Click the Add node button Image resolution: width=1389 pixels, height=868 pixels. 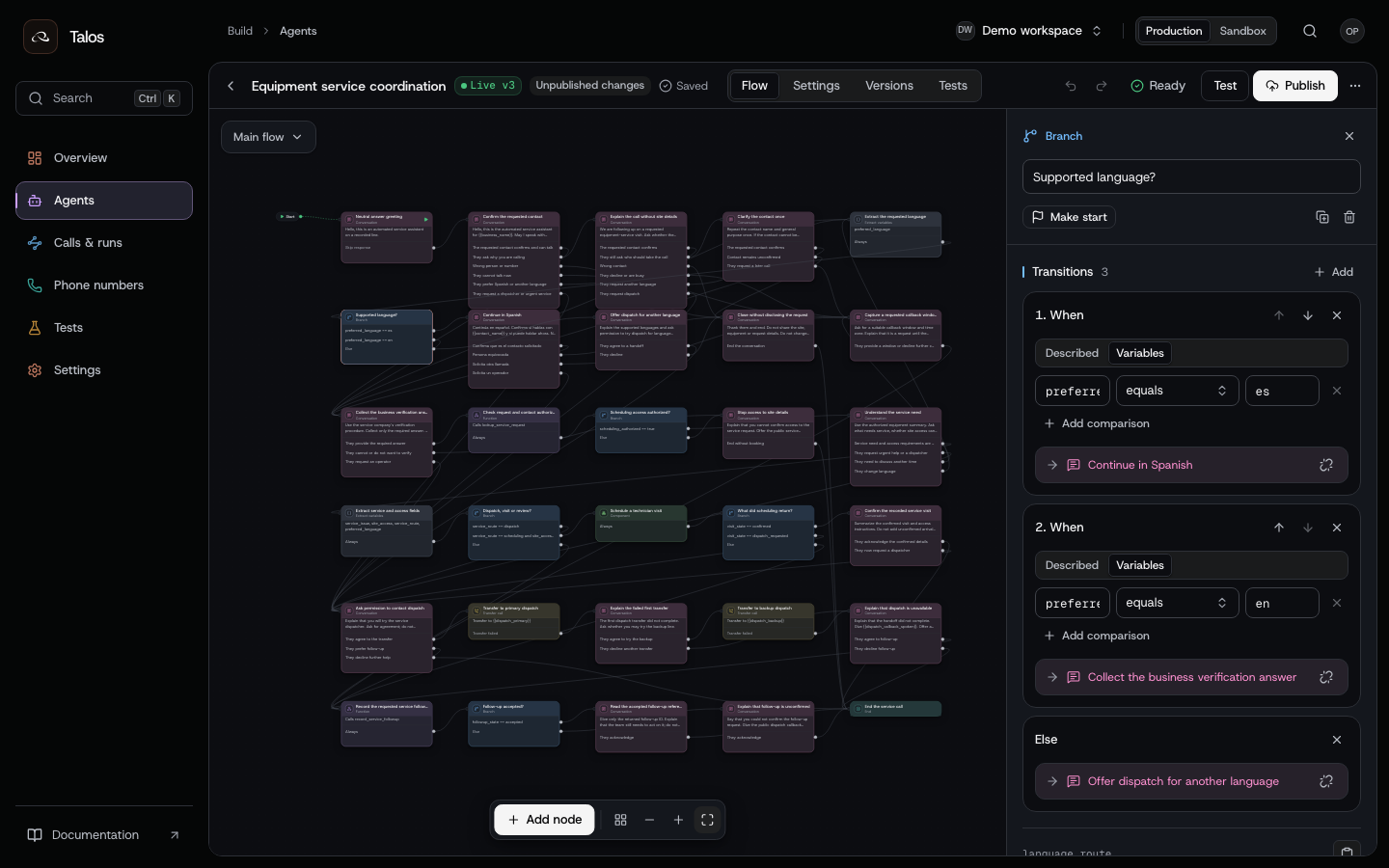click(545, 820)
